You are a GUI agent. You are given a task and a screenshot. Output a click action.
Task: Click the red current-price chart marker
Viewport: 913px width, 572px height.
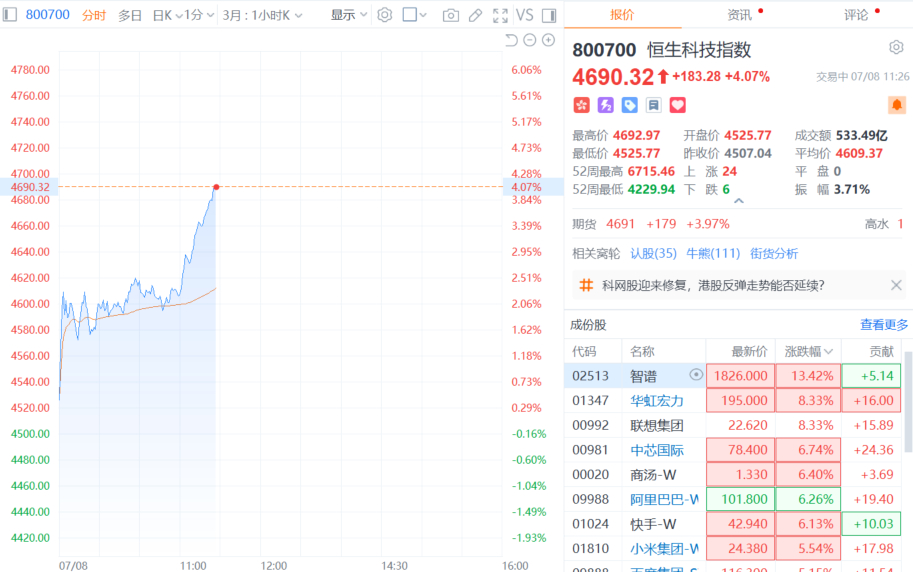pyautogui.click(x=216, y=187)
